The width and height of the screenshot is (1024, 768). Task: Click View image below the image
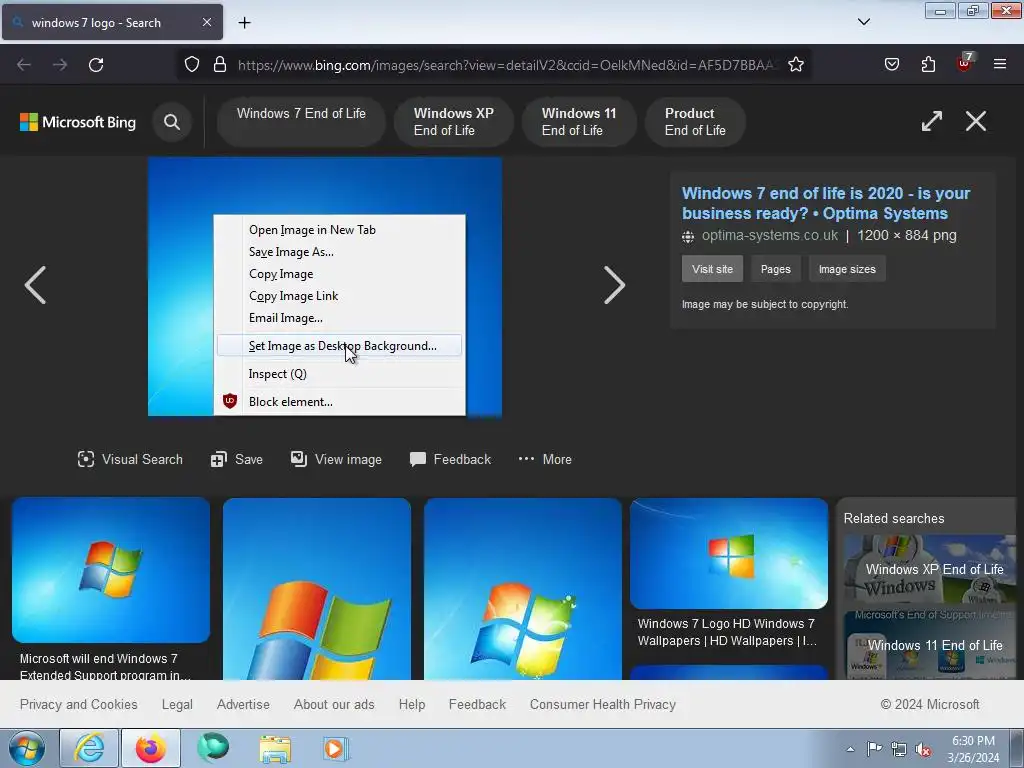pyautogui.click(x=336, y=459)
